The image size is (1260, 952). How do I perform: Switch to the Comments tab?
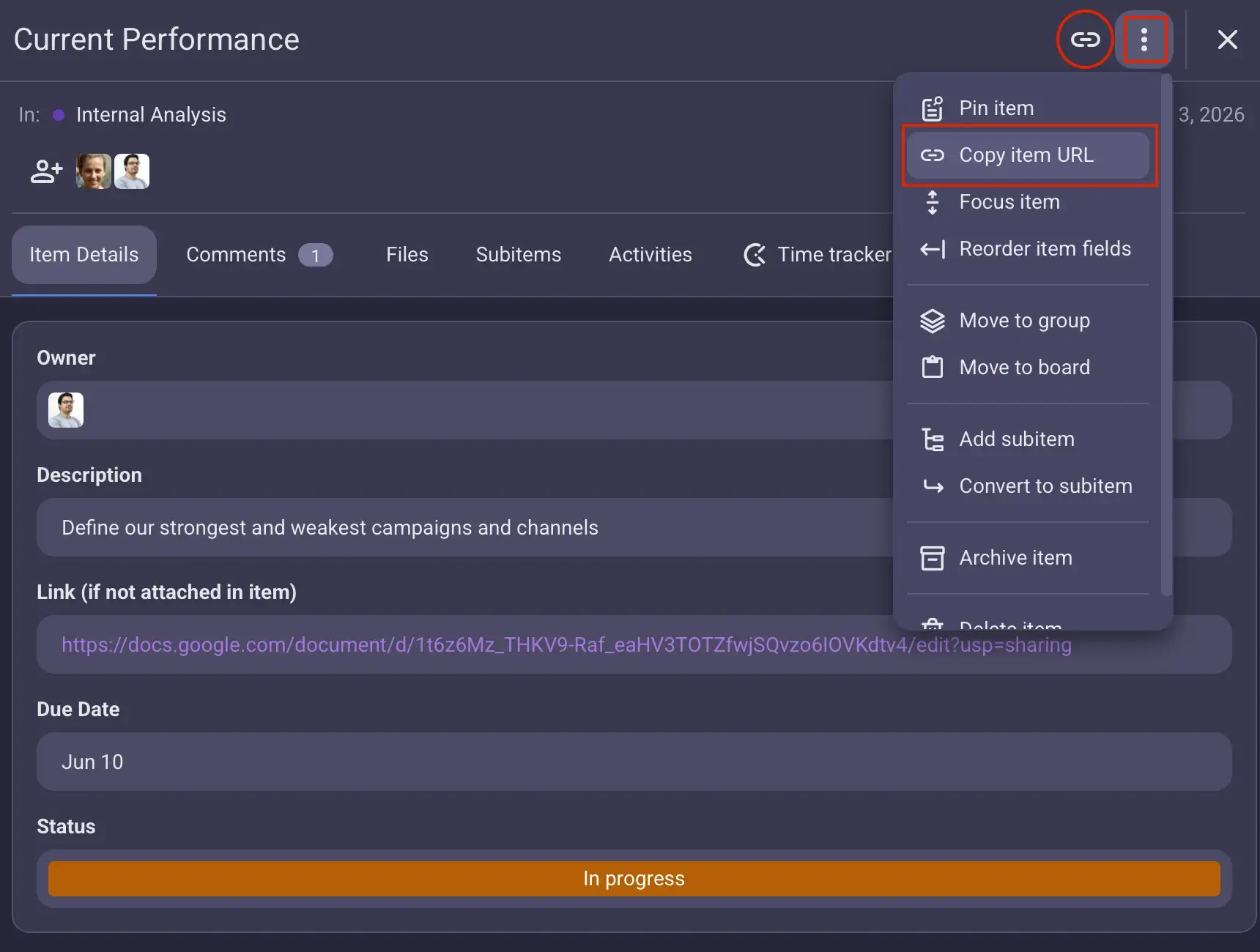(259, 255)
